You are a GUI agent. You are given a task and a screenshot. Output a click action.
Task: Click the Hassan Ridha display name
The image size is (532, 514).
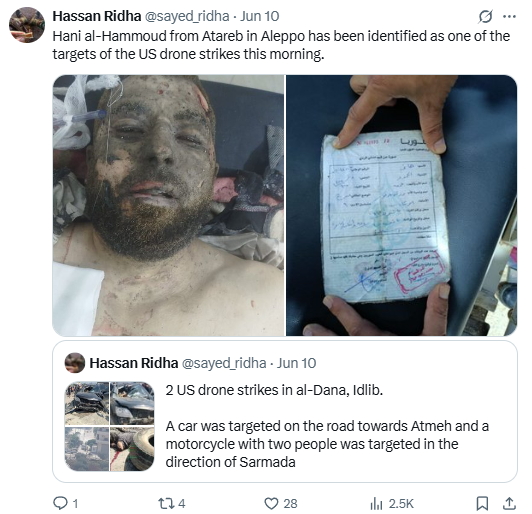tap(97, 16)
